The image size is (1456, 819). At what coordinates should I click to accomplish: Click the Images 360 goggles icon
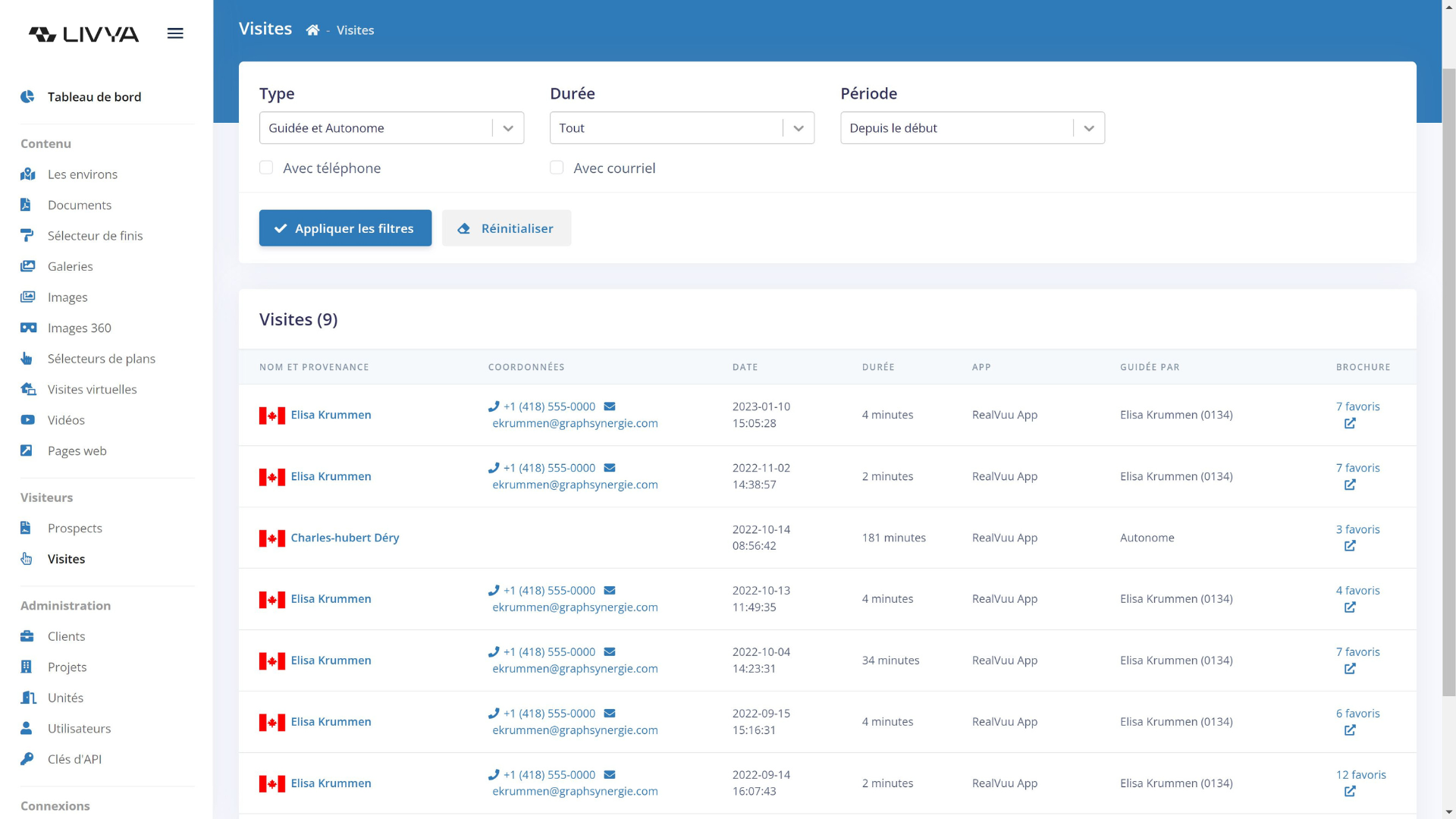pos(28,328)
